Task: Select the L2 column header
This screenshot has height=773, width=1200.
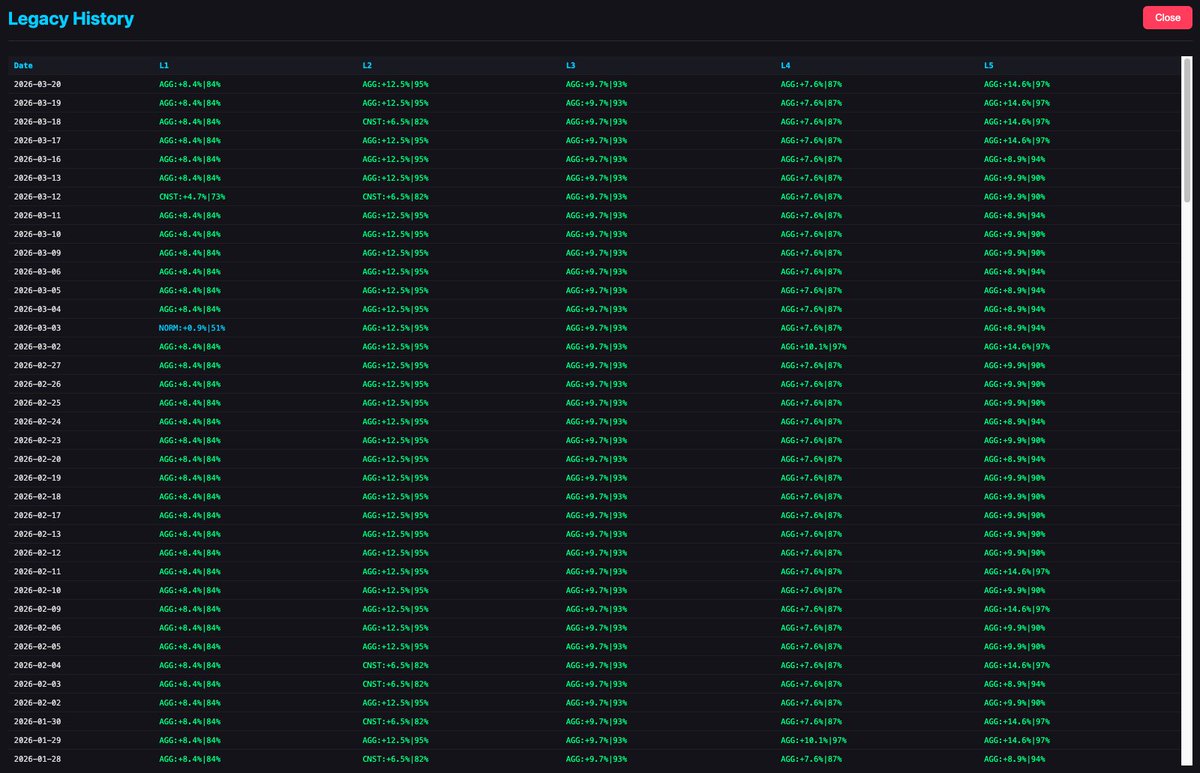Action: 367,65
